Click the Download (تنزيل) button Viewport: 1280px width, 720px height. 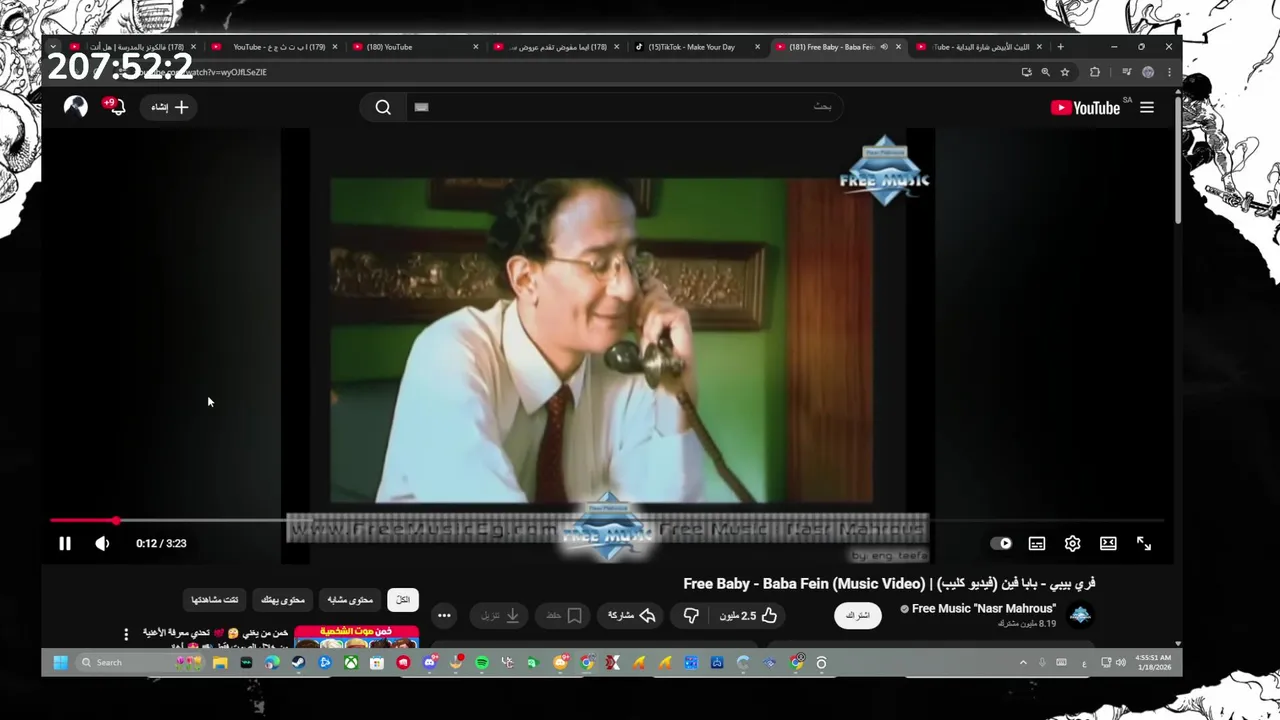click(500, 616)
